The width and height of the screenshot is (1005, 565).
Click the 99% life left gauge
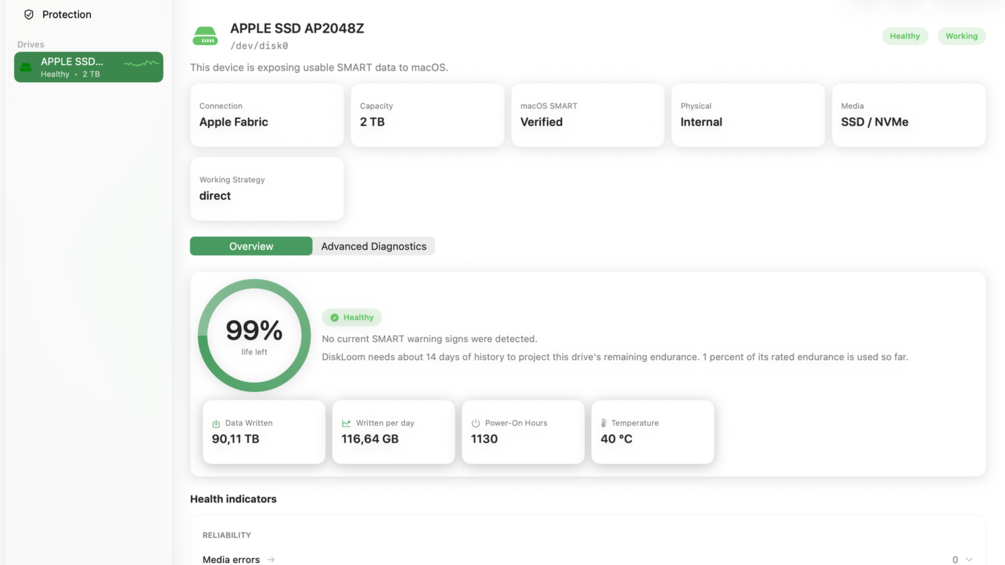254,335
